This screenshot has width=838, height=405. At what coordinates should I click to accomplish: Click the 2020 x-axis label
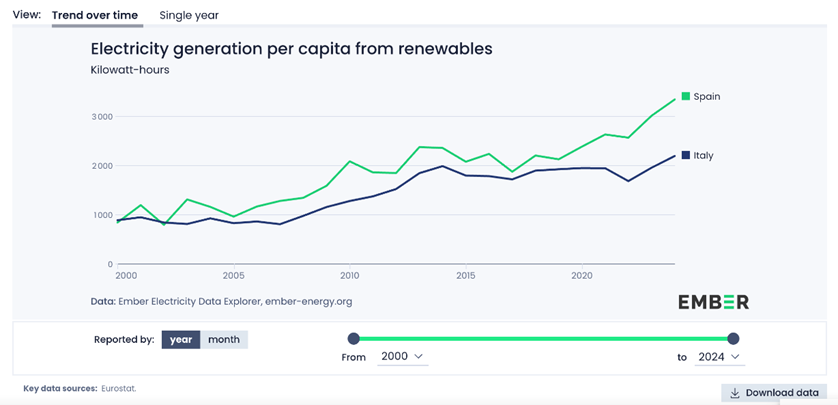point(581,275)
